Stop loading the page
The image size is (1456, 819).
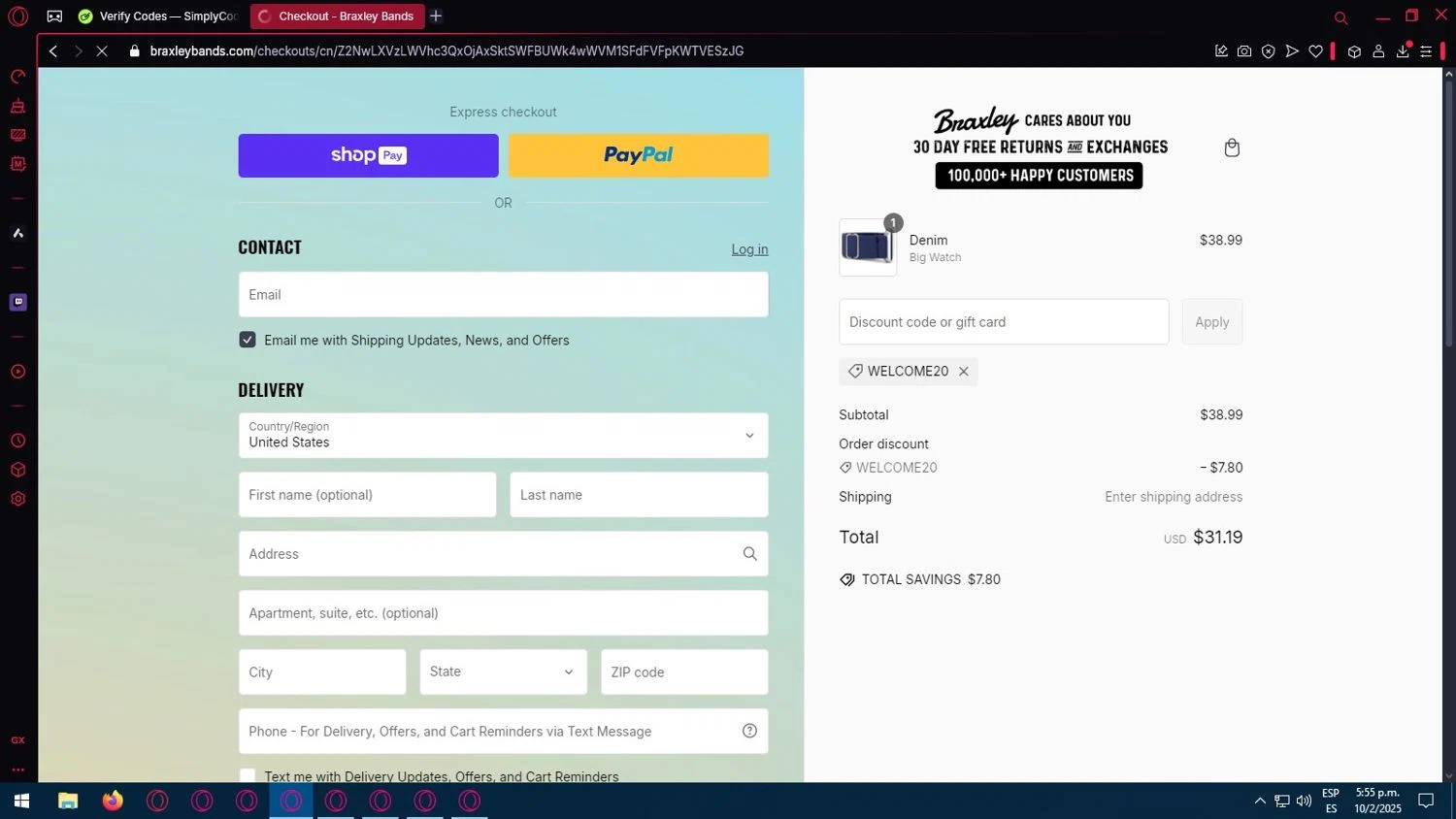pos(102,51)
